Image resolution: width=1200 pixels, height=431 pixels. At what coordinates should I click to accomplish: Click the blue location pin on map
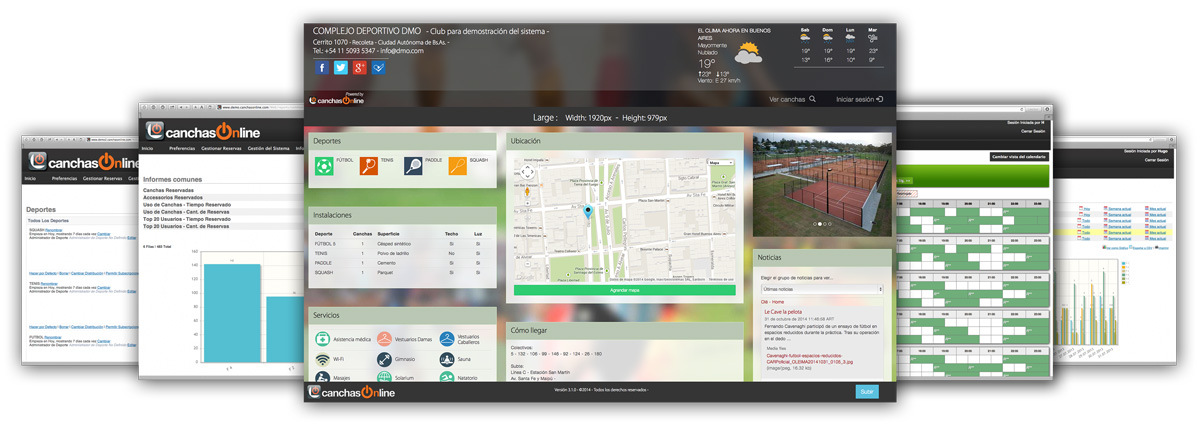588,212
